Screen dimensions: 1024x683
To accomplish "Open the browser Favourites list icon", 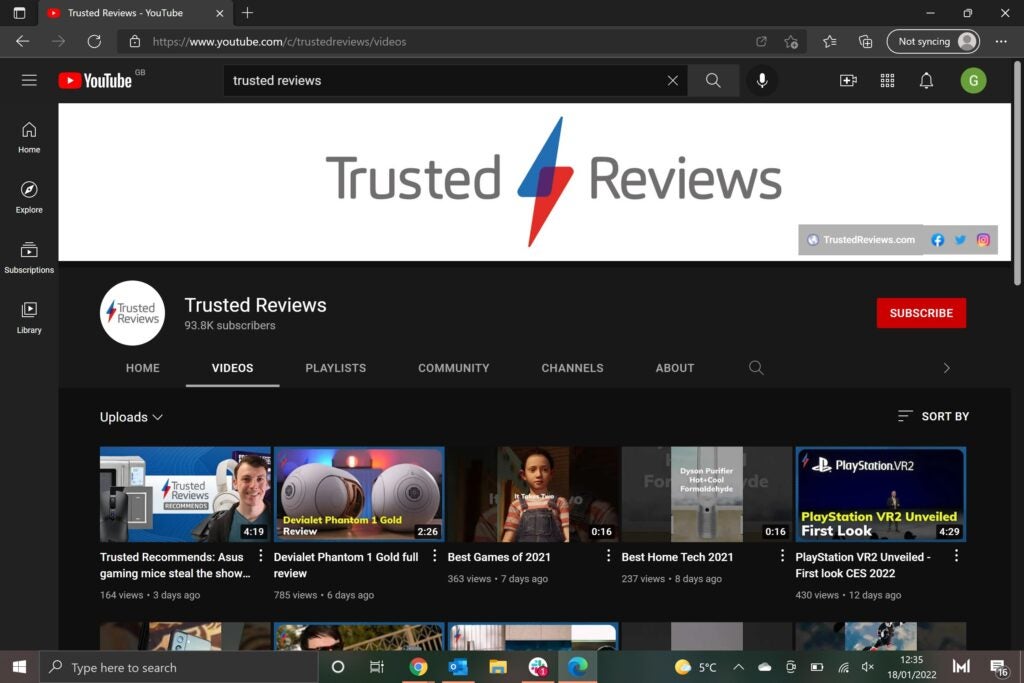I will [x=829, y=42].
